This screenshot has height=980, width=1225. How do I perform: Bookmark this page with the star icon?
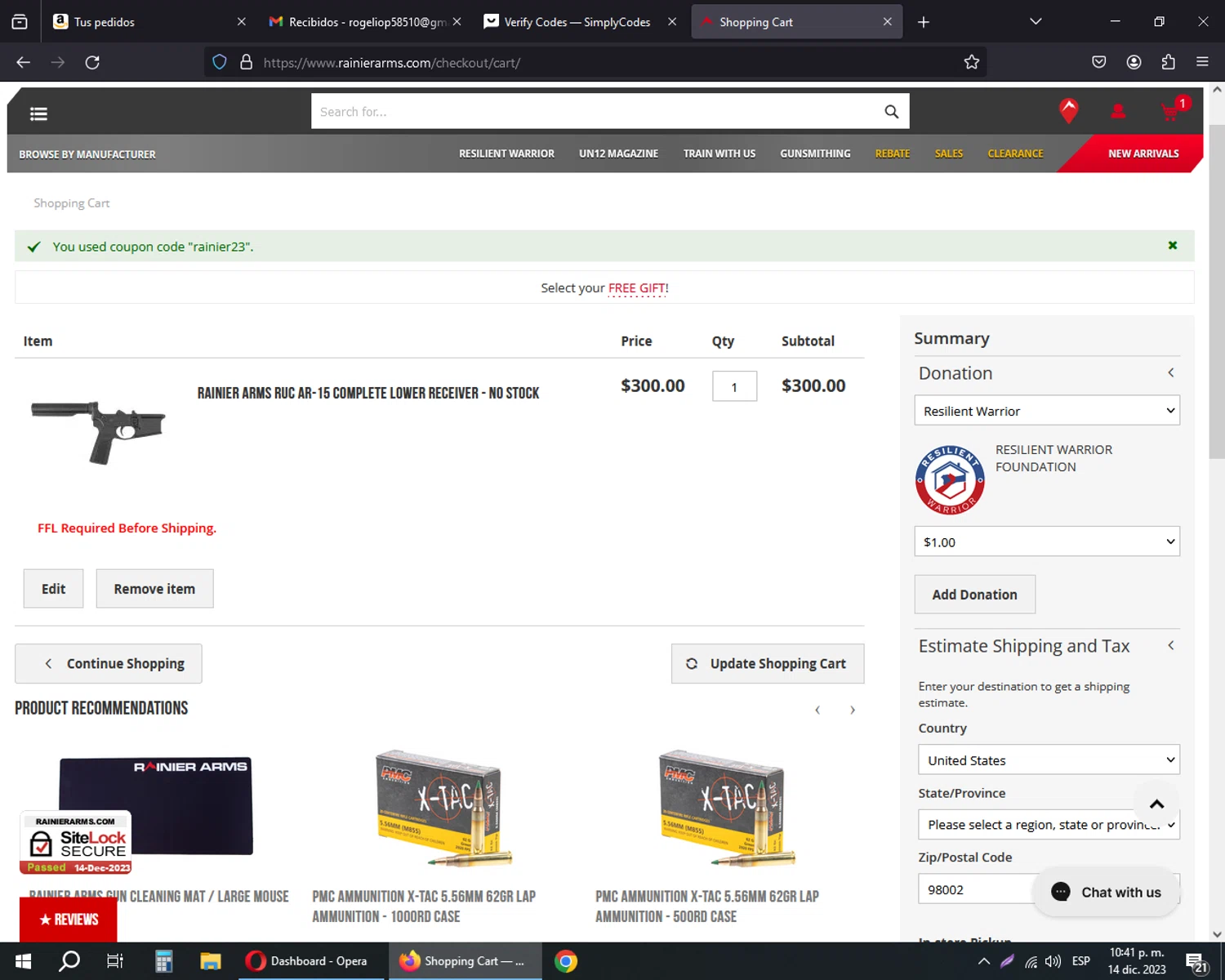pyautogui.click(x=971, y=62)
